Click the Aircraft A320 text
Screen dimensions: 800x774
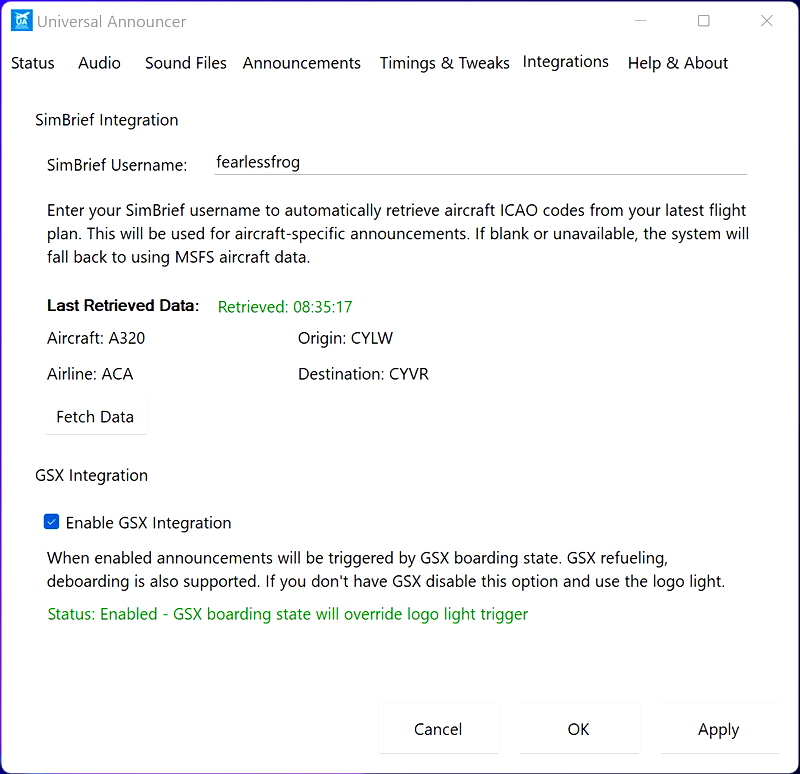click(96, 338)
